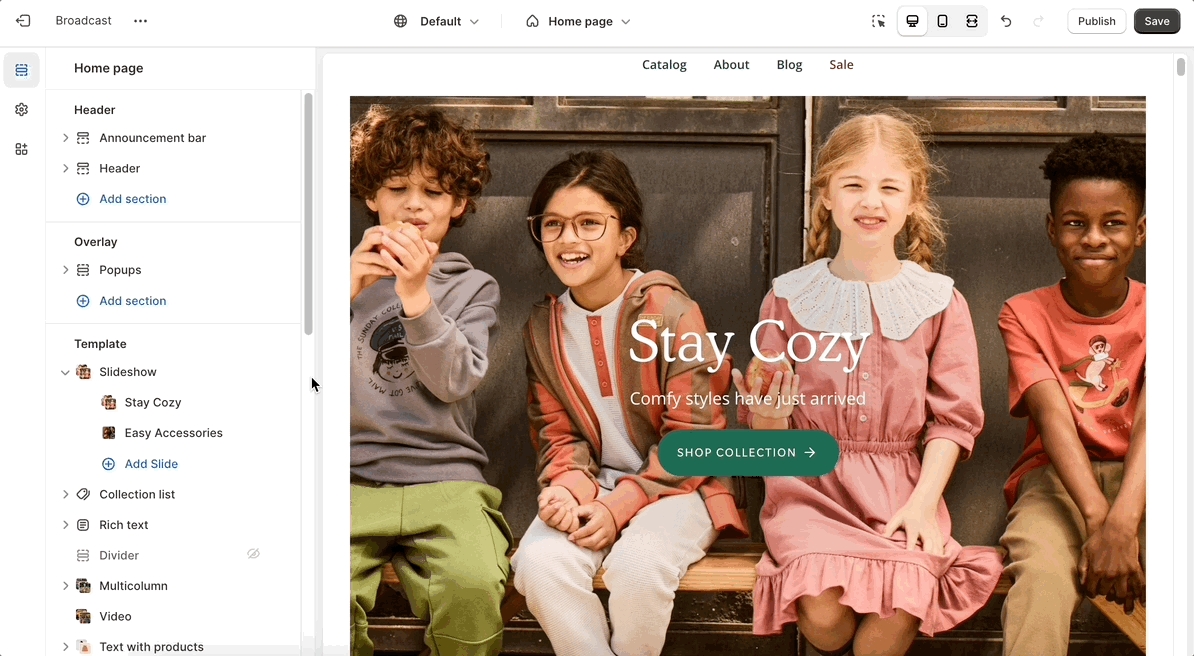
Task: Open Theme settings gear icon
Action: coord(22,110)
